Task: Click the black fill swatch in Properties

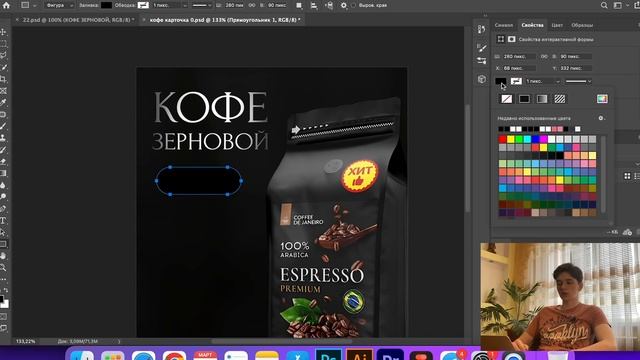Action: point(500,81)
